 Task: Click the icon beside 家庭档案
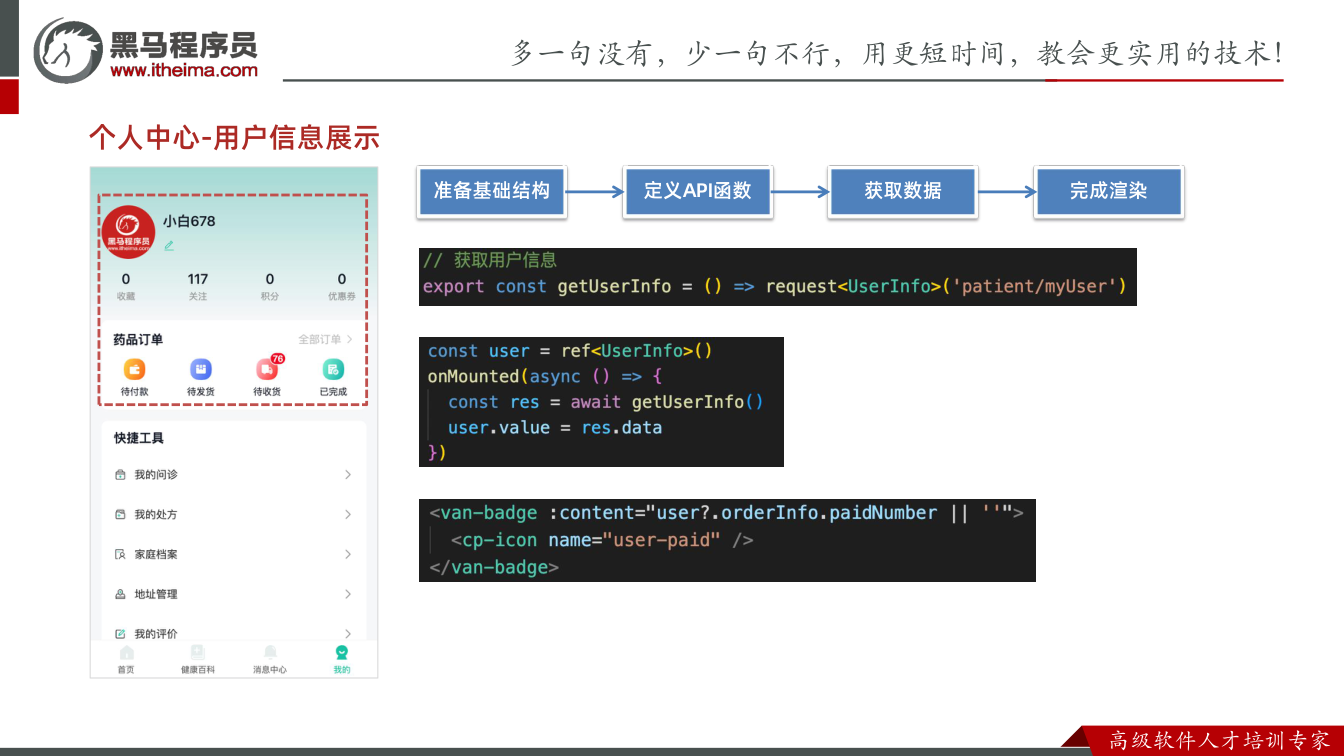121,554
